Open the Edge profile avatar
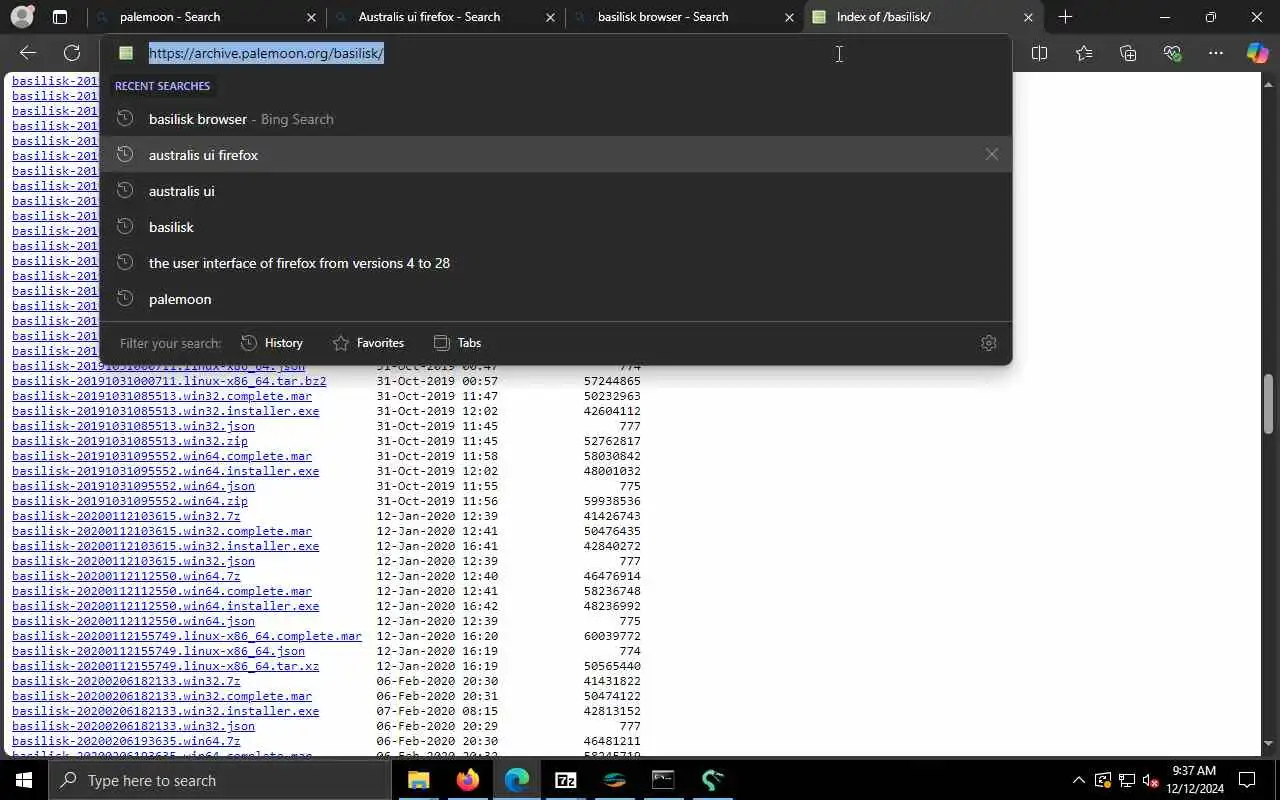The image size is (1280, 800). (x=22, y=17)
